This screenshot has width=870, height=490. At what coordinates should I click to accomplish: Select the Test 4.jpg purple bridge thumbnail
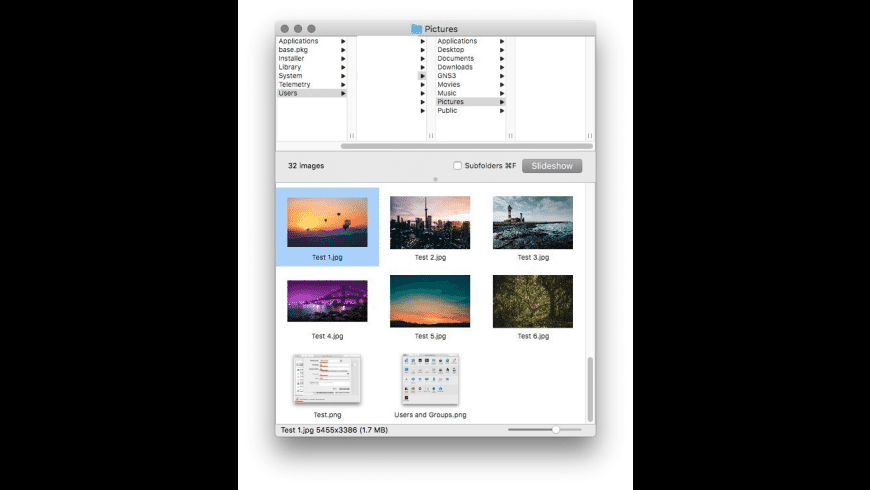tap(327, 301)
